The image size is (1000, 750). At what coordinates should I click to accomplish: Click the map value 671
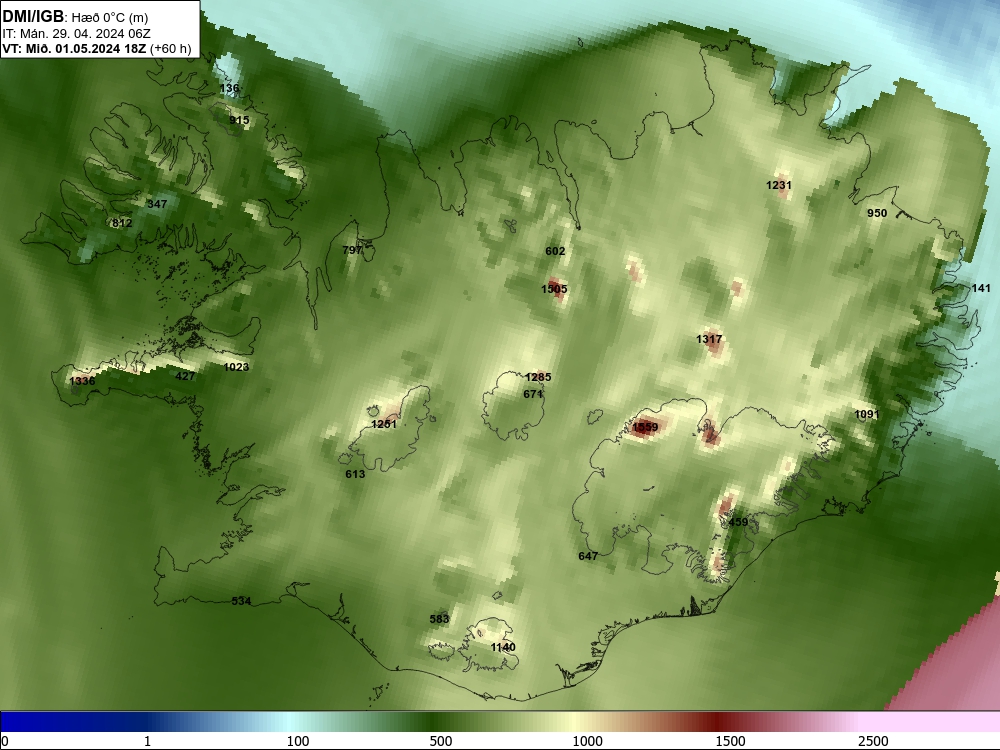533,394
